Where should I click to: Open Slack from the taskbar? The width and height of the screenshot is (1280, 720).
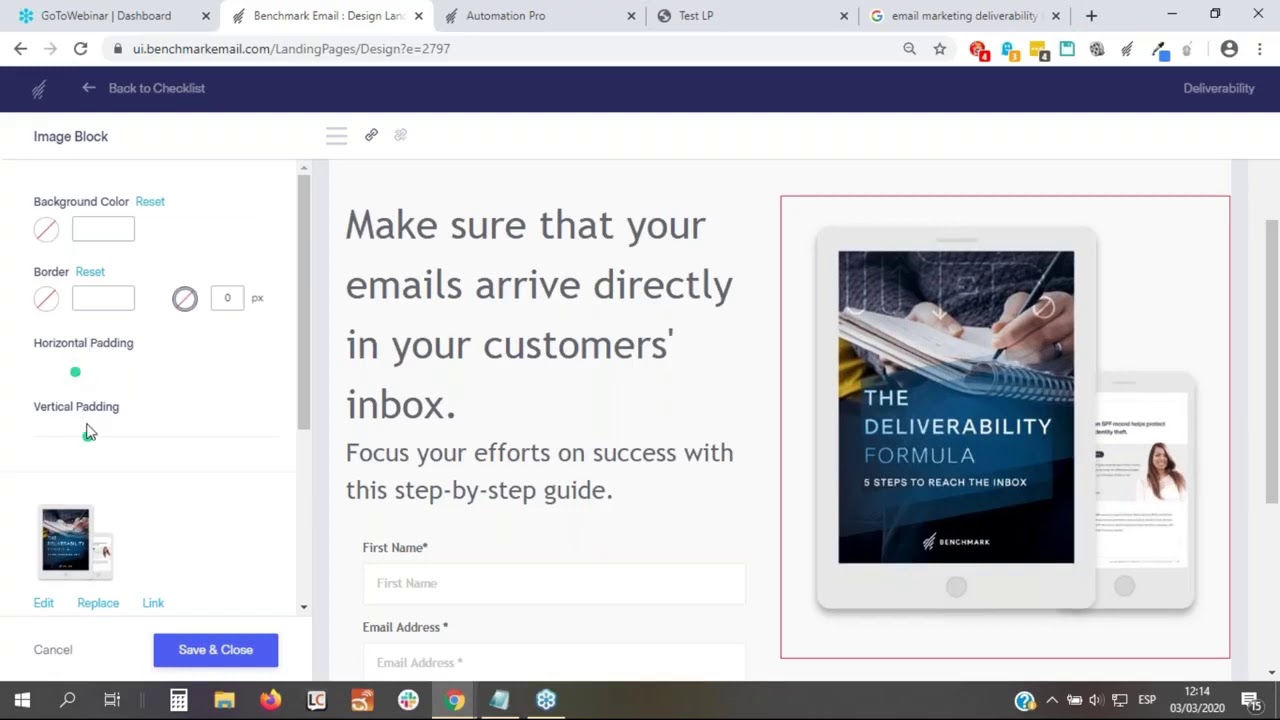point(408,700)
